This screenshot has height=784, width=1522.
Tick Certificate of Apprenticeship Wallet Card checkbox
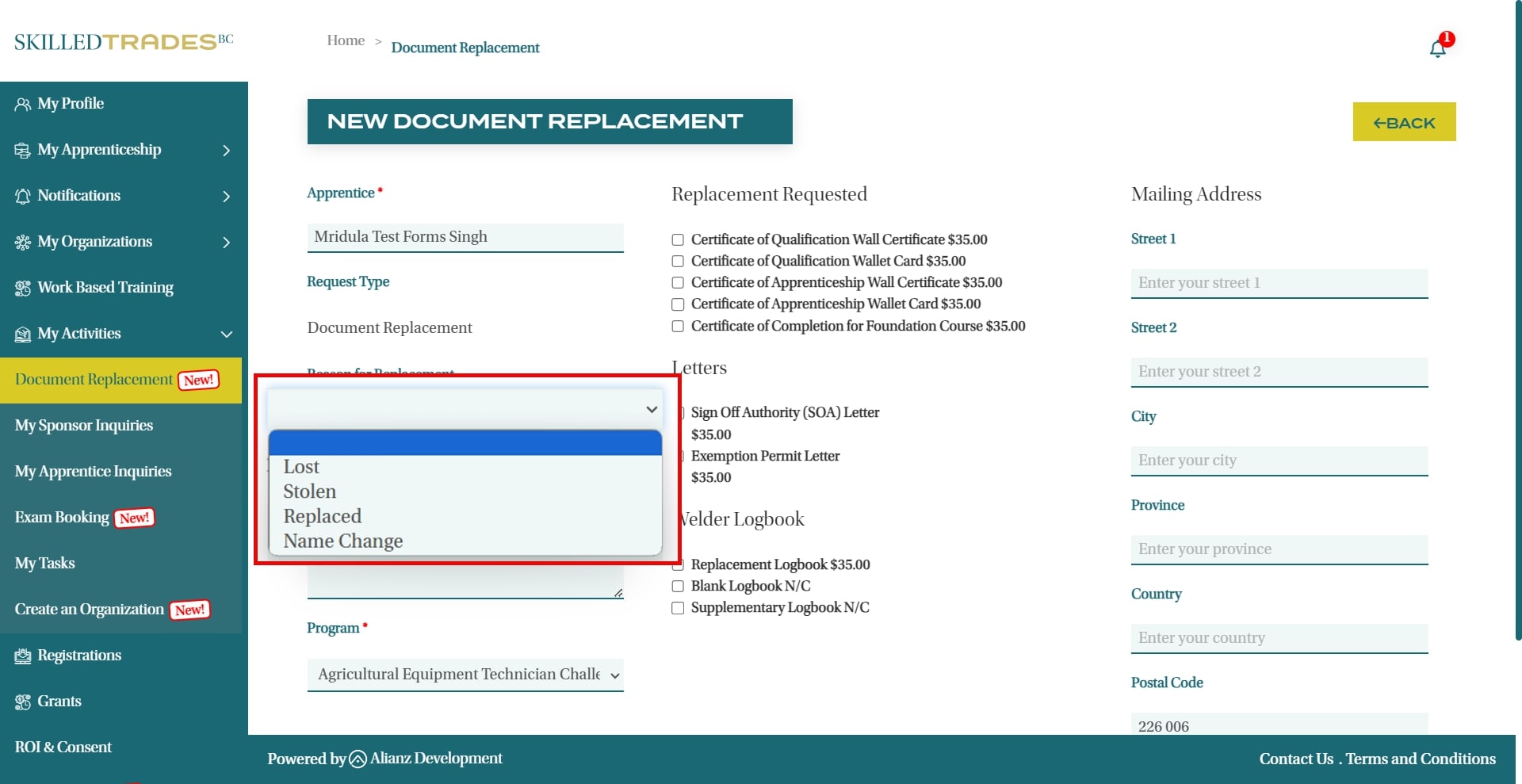pyautogui.click(x=678, y=304)
